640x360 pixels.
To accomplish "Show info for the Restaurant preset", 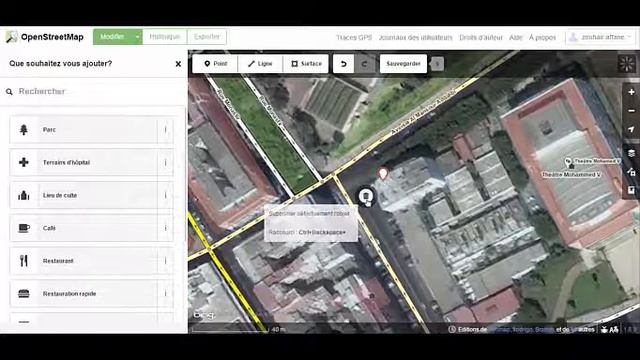I will [165, 261].
